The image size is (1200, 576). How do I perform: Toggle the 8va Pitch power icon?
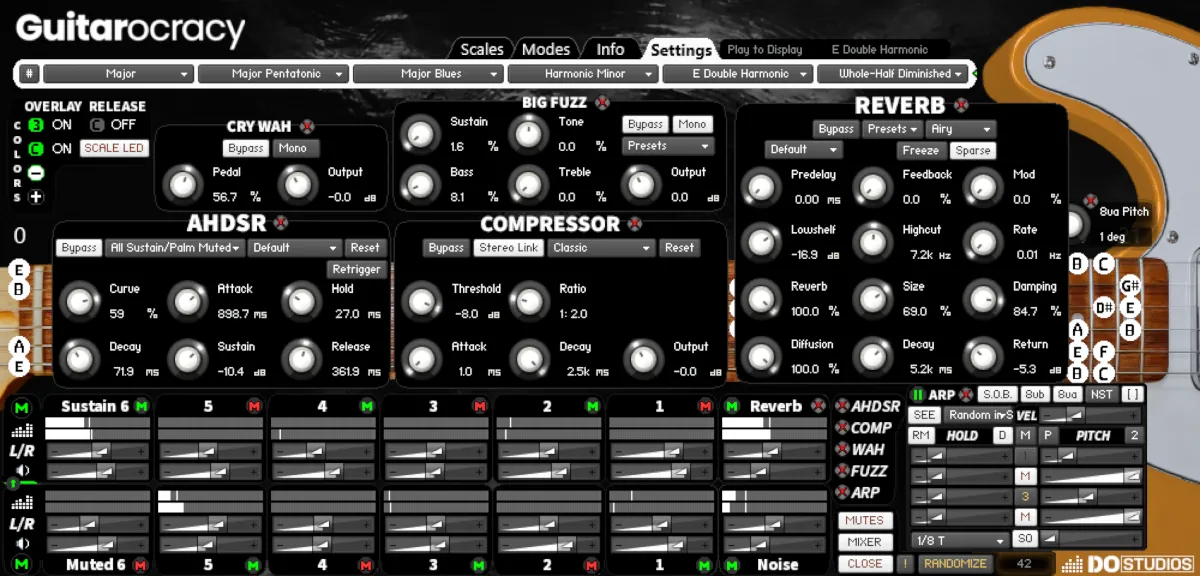(x=1092, y=199)
